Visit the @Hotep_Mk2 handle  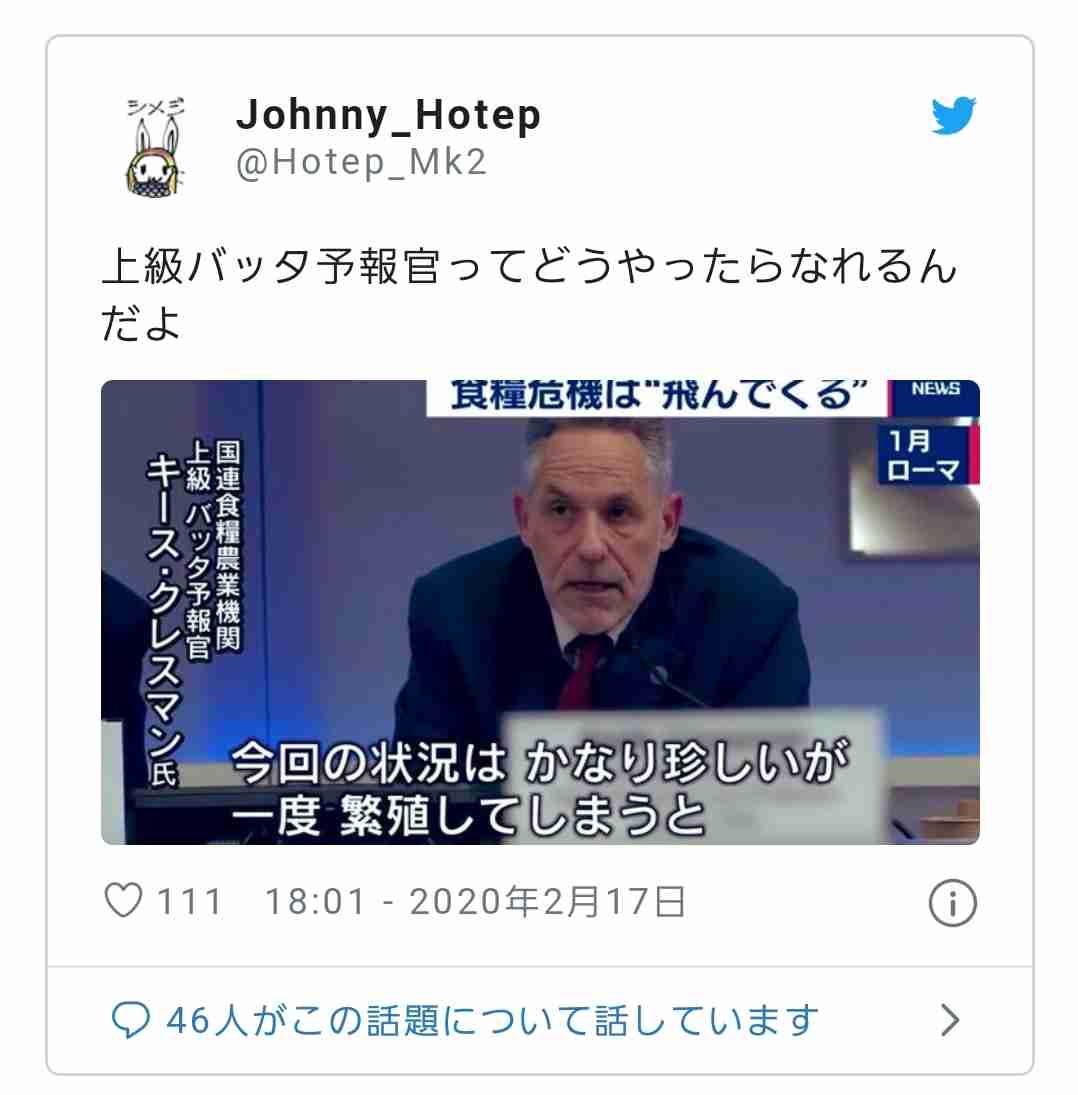361,163
